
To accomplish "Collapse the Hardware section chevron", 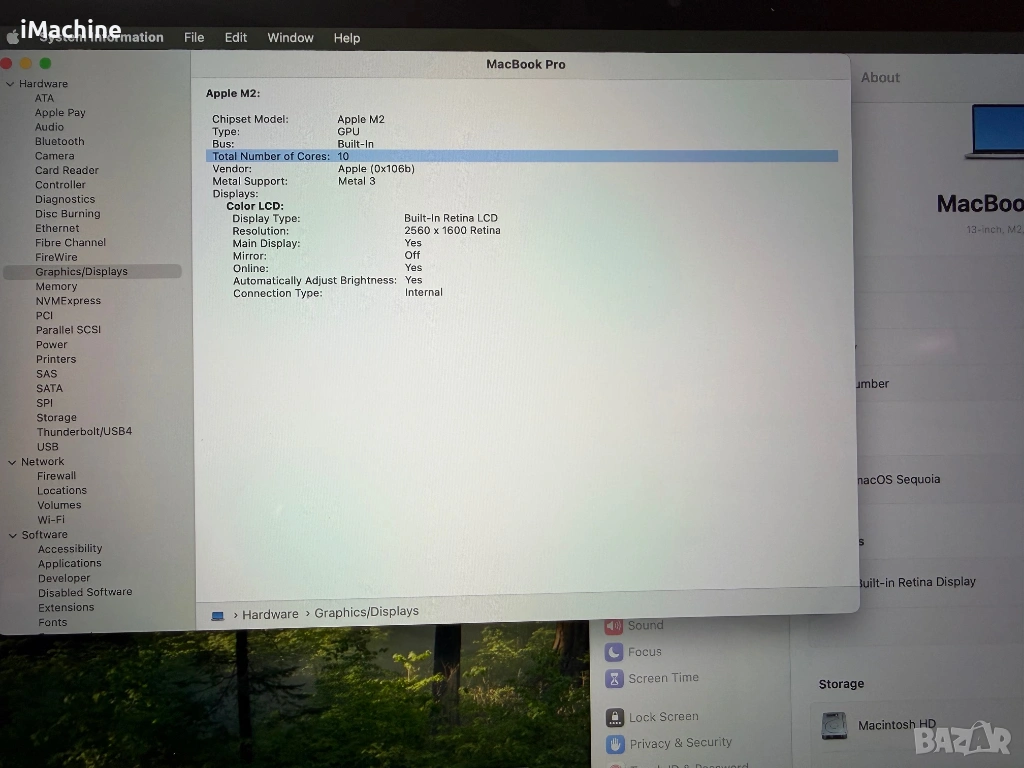I will pyautogui.click(x=10, y=84).
